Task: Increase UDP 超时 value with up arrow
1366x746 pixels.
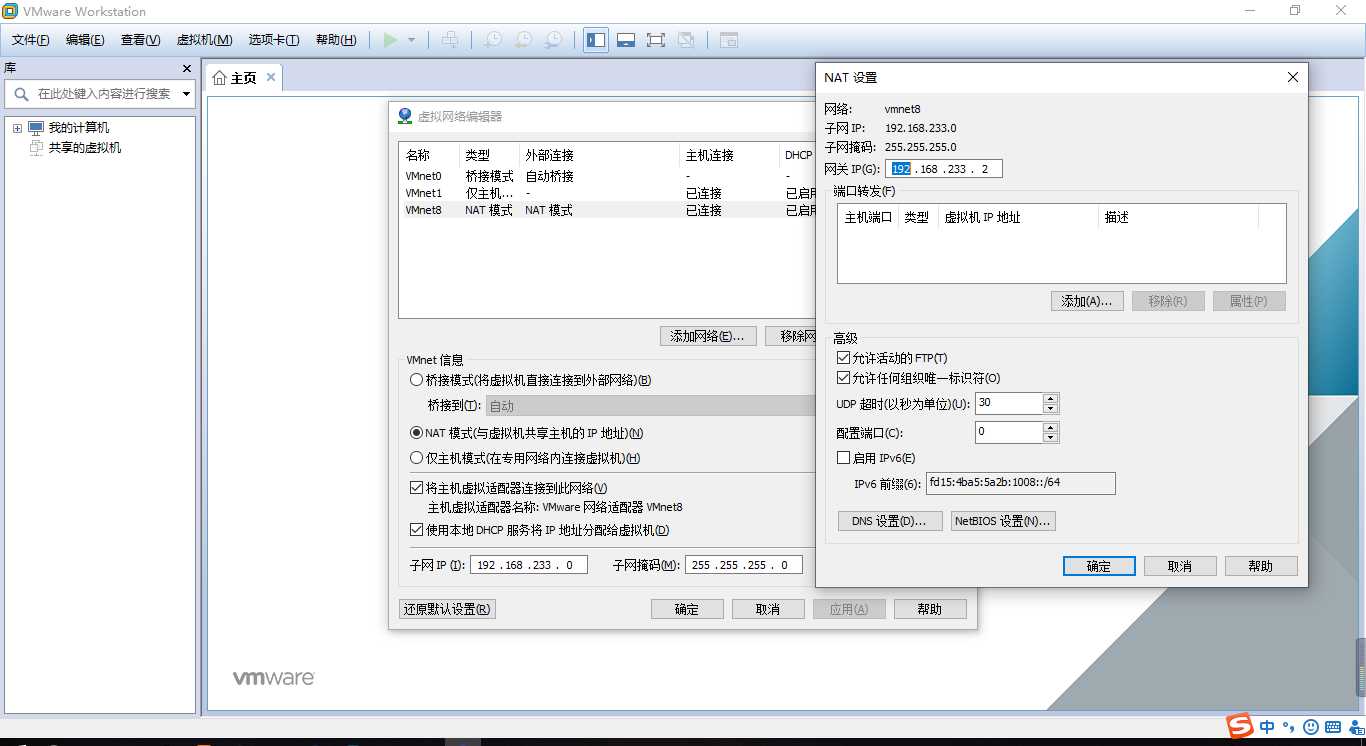Action: tap(1050, 398)
